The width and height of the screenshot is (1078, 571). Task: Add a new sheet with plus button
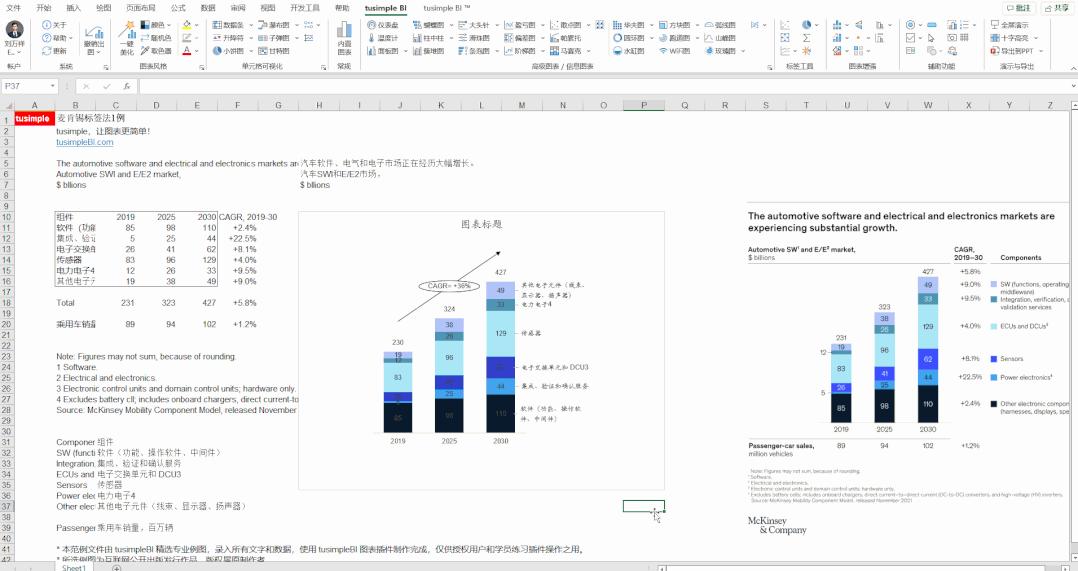click(116, 568)
